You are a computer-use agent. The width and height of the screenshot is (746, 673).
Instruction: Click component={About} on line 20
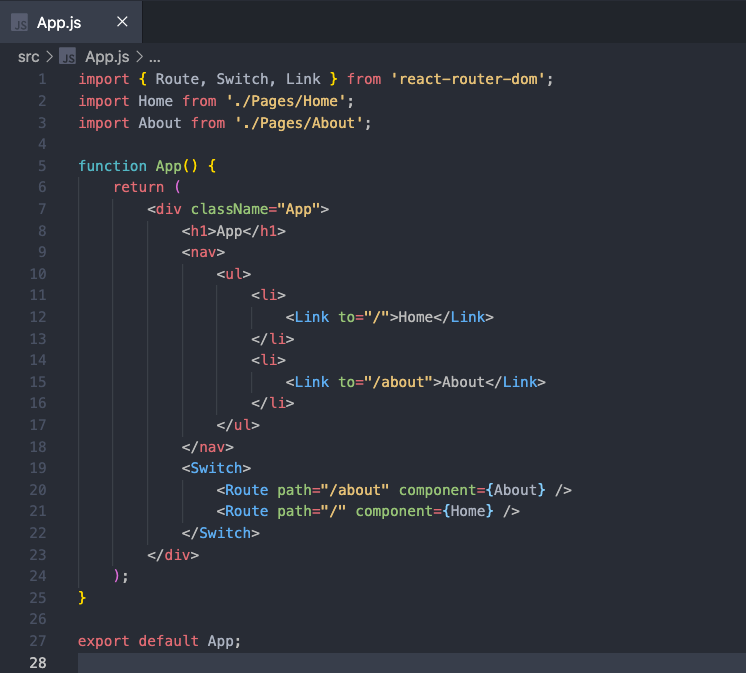pos(472,490)
